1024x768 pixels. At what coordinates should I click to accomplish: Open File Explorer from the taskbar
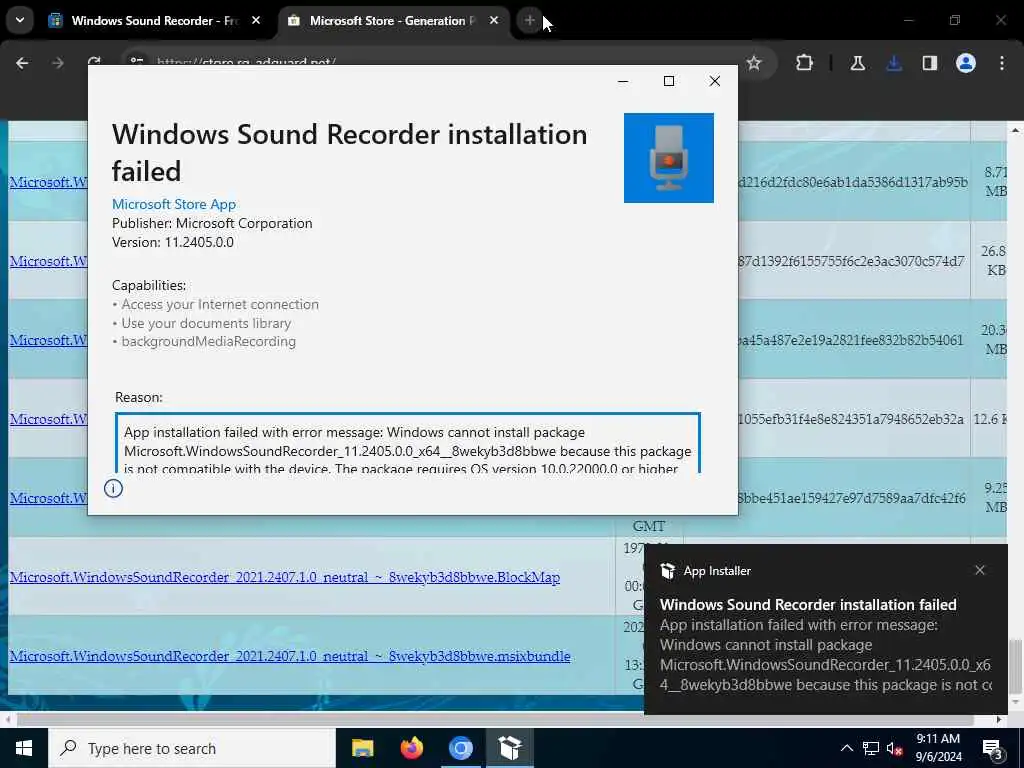point(362,748)
